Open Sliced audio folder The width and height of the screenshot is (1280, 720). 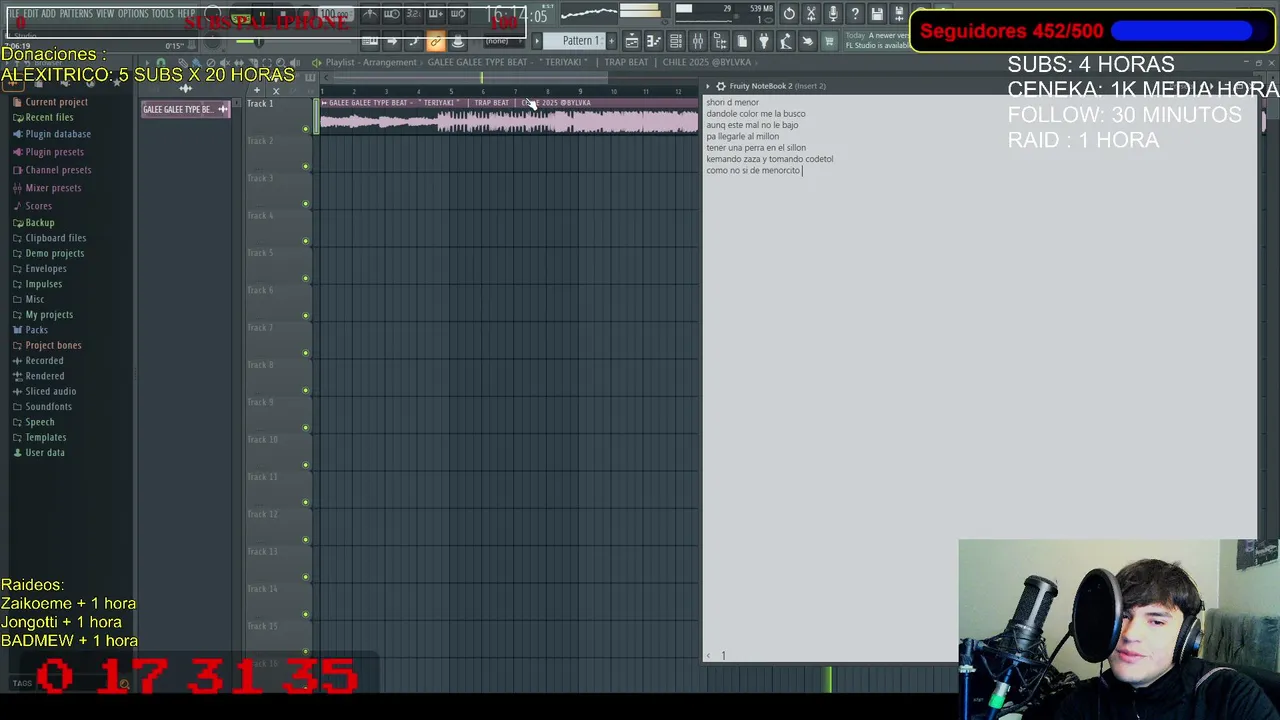pos(50,392)
